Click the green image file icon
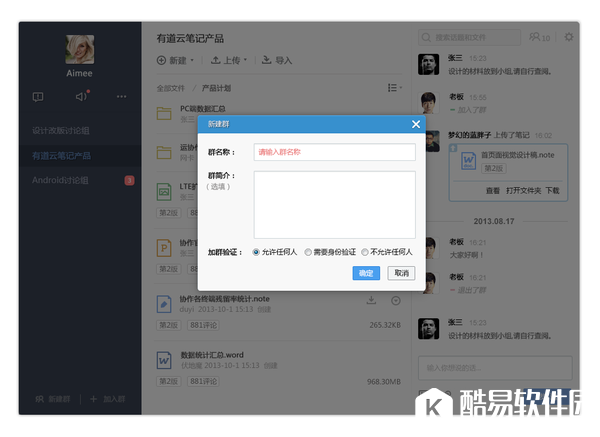600x437 pixels. pyautogui.click(x=164, y=191)
